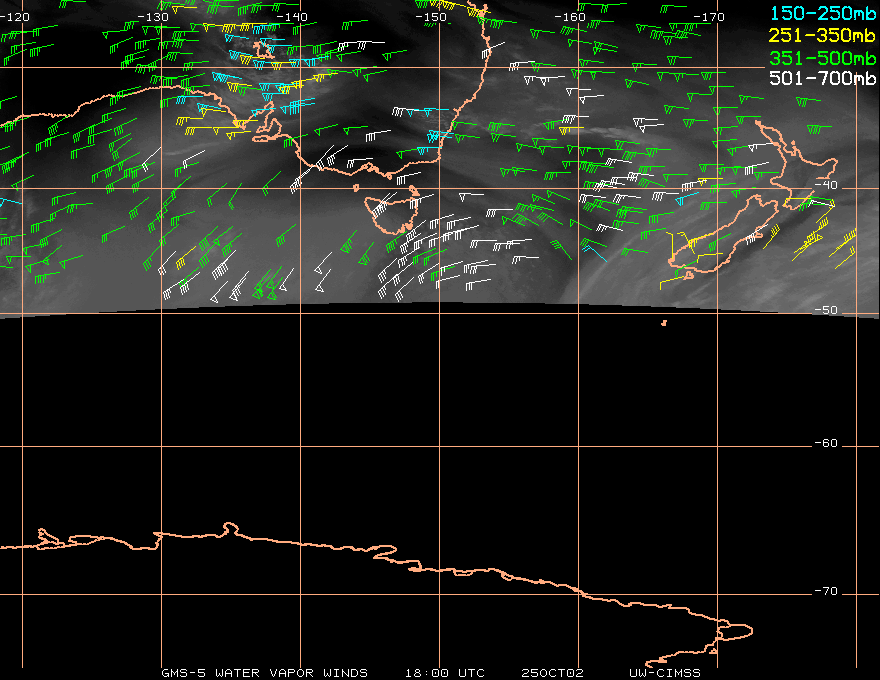Screen dimensions: 880x680
Task: Click the 150-250mb cyan legend label
Action: click(x=822, y=13)
